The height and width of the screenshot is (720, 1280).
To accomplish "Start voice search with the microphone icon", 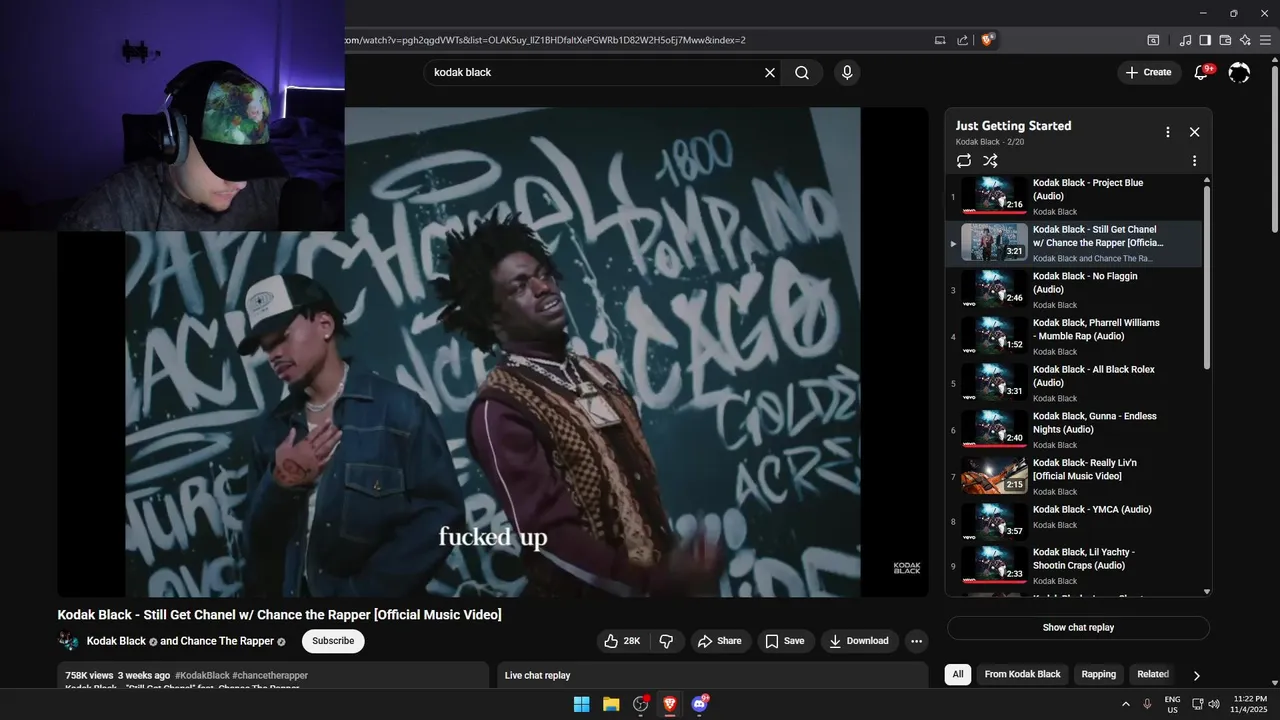I will click(x=847, y=72).
